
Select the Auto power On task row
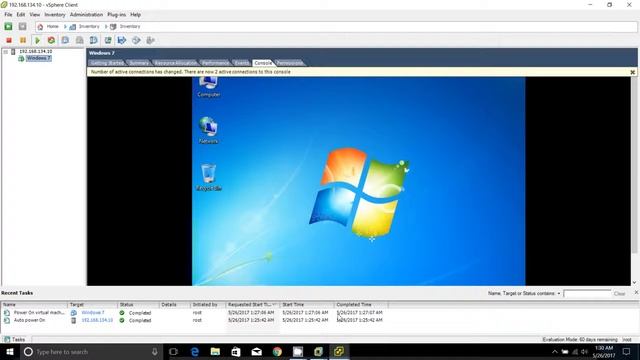(x=194, y=320)
